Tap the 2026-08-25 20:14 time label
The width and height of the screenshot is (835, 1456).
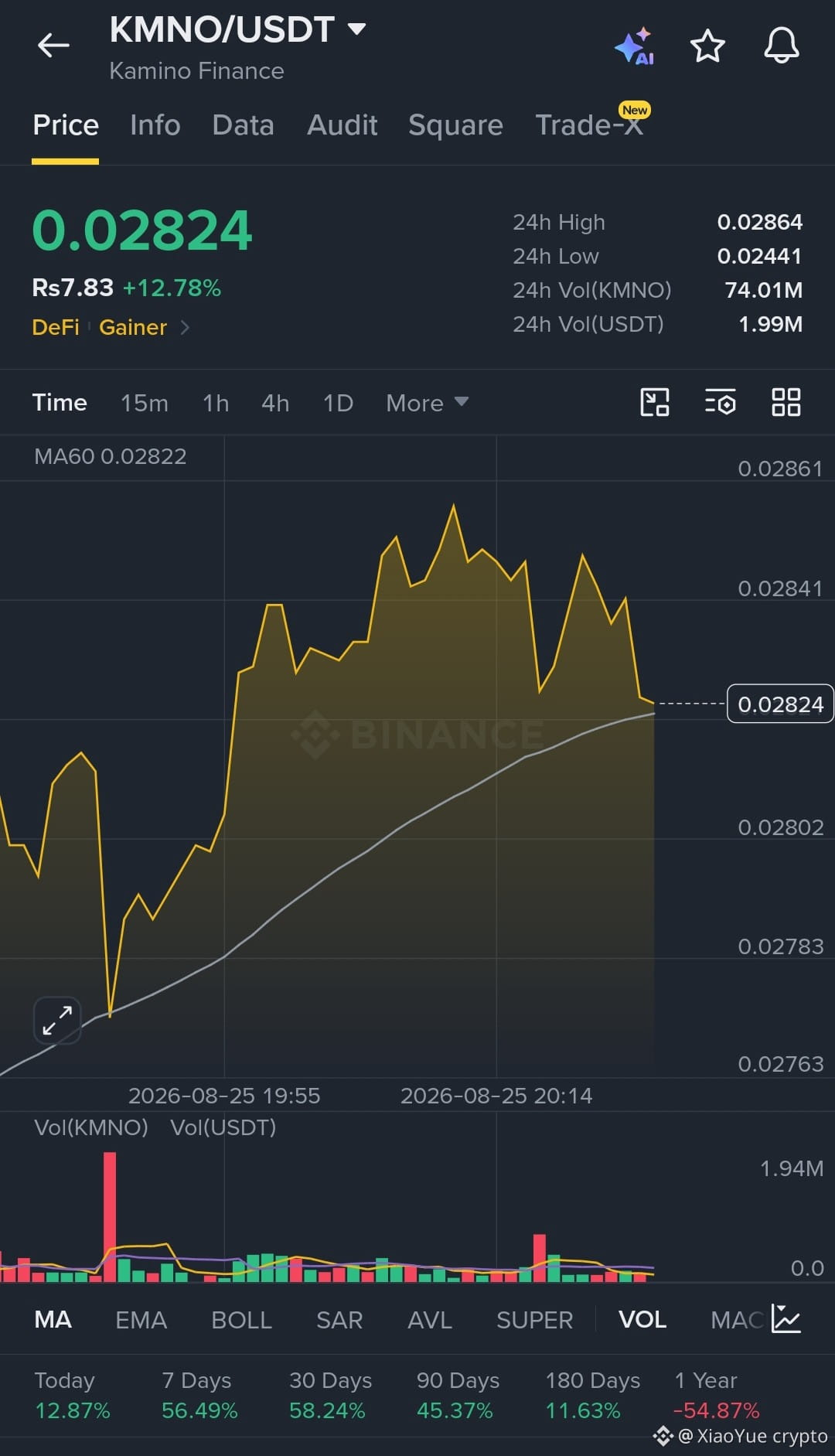496,1096
